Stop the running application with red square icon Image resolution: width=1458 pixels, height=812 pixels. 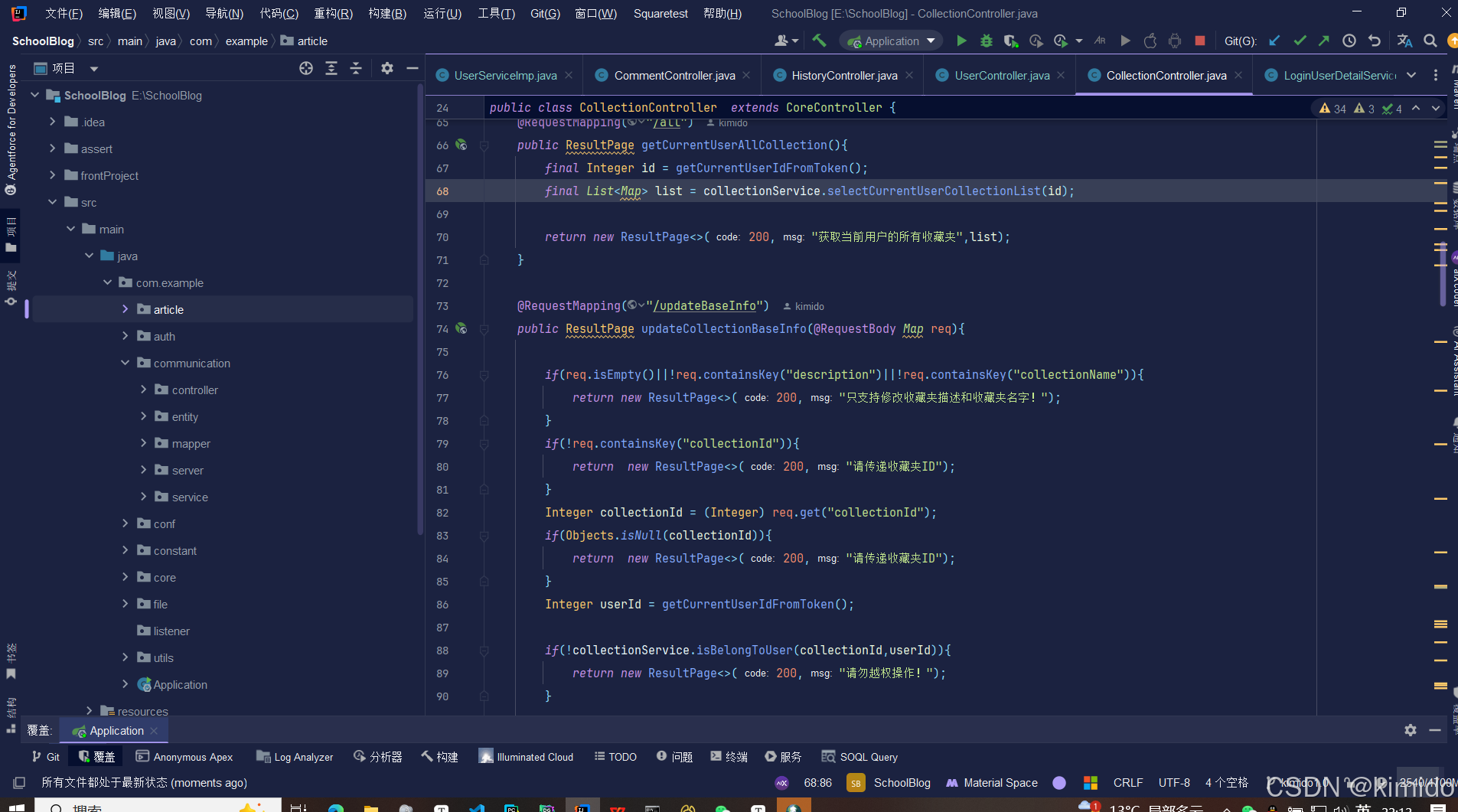(1200, 41)
